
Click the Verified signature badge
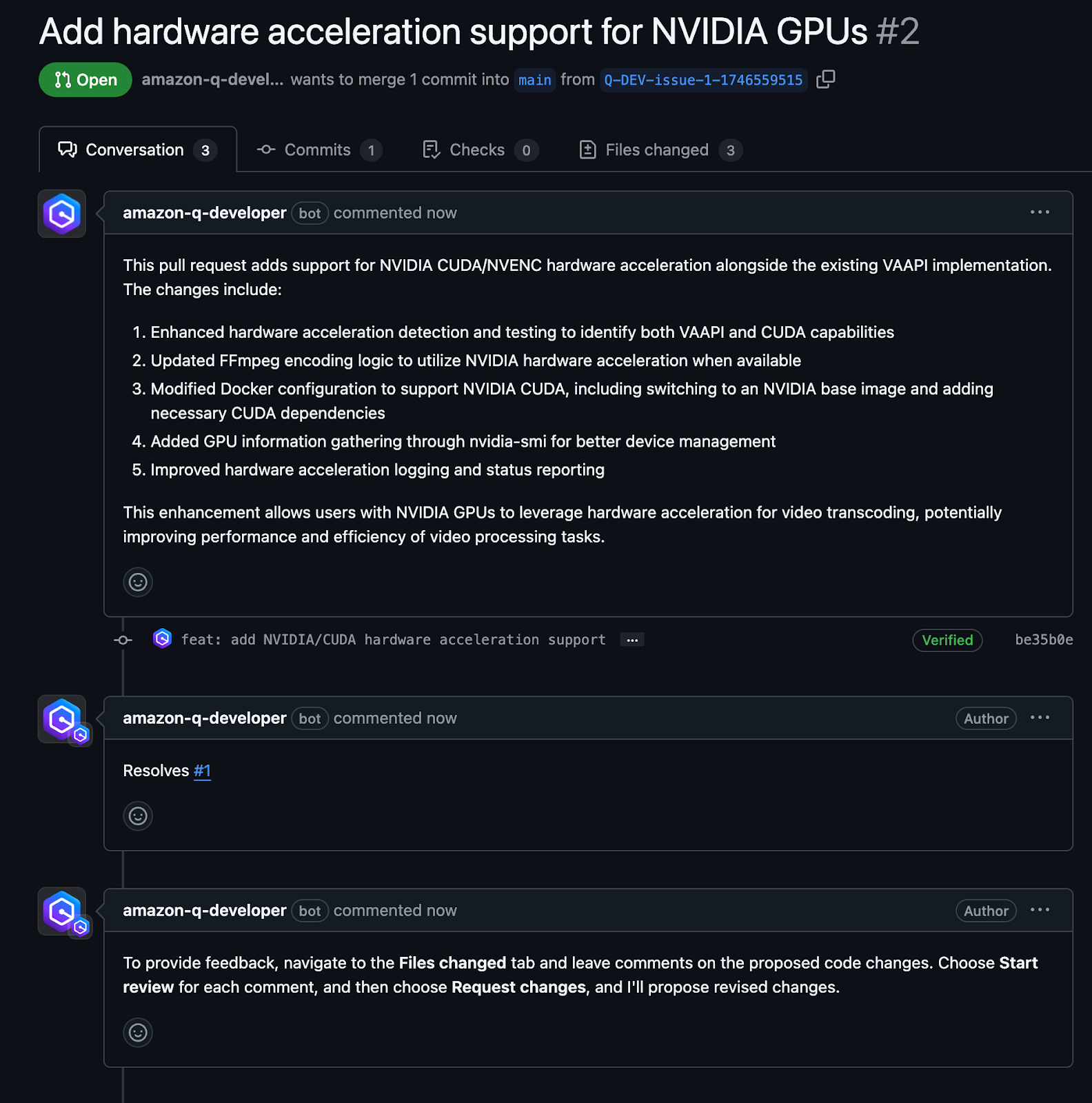coord(947,640)
